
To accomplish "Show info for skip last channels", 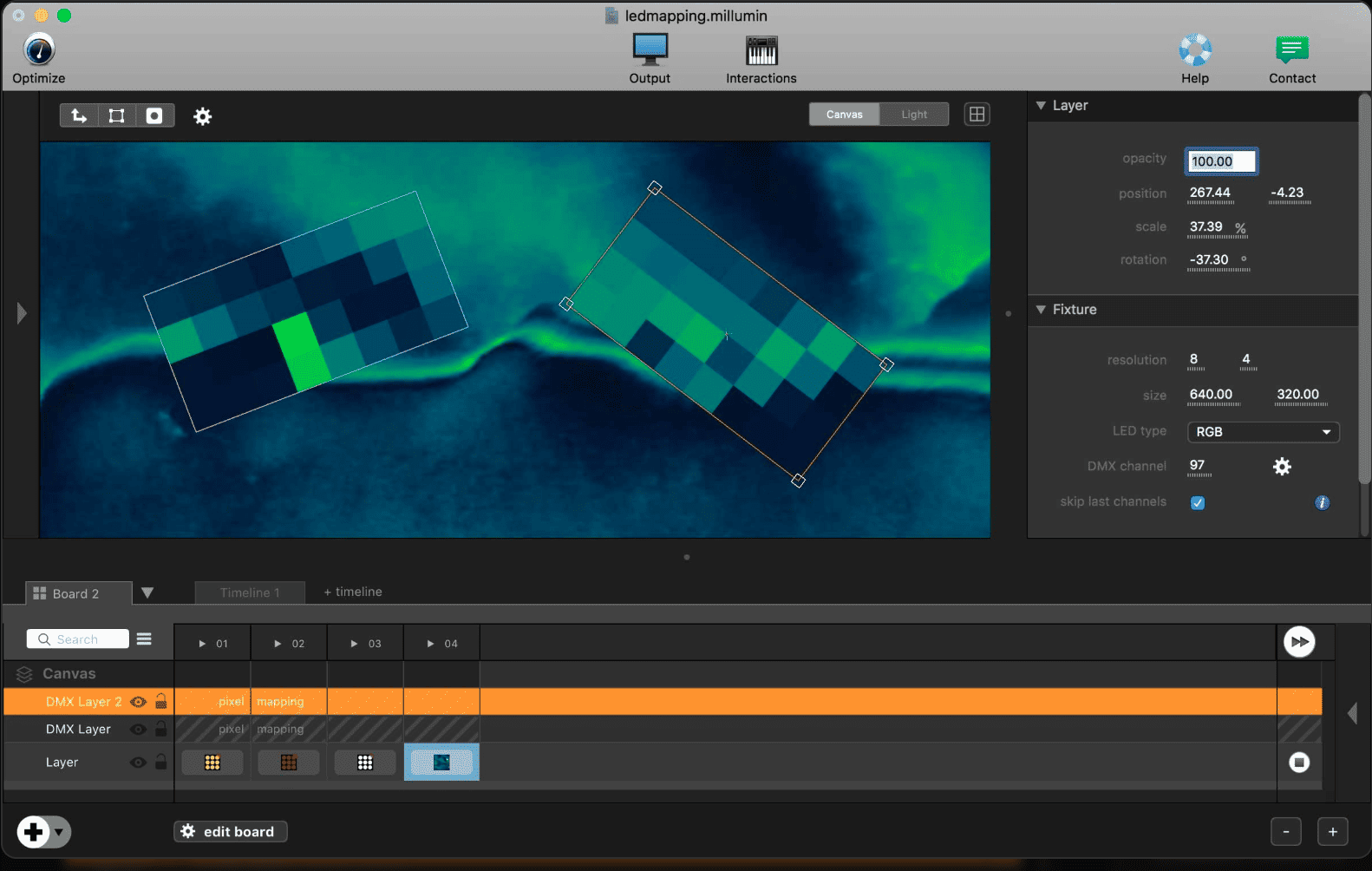I will (1322, 502).
